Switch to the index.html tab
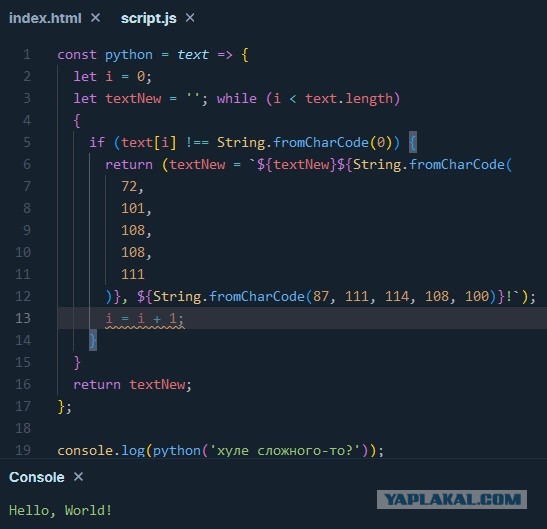Image resolution: width=547 pixels, height=529 pixels. tap(45, 18)
